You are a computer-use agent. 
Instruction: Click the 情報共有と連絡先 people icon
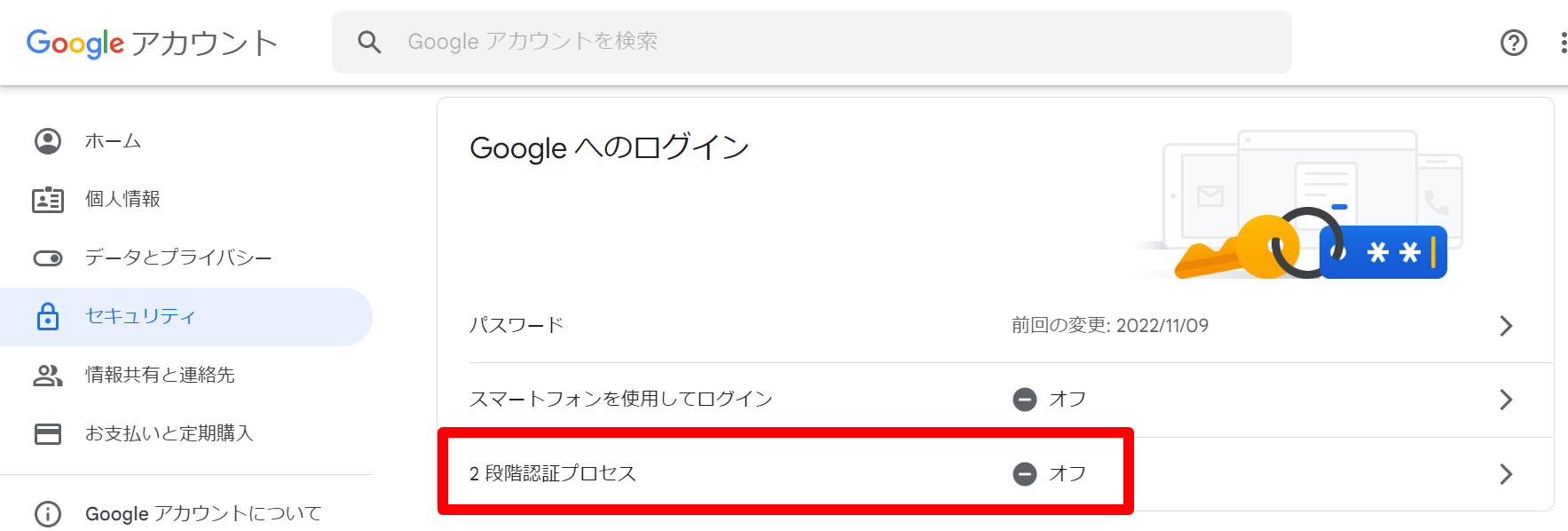point(48,376)
